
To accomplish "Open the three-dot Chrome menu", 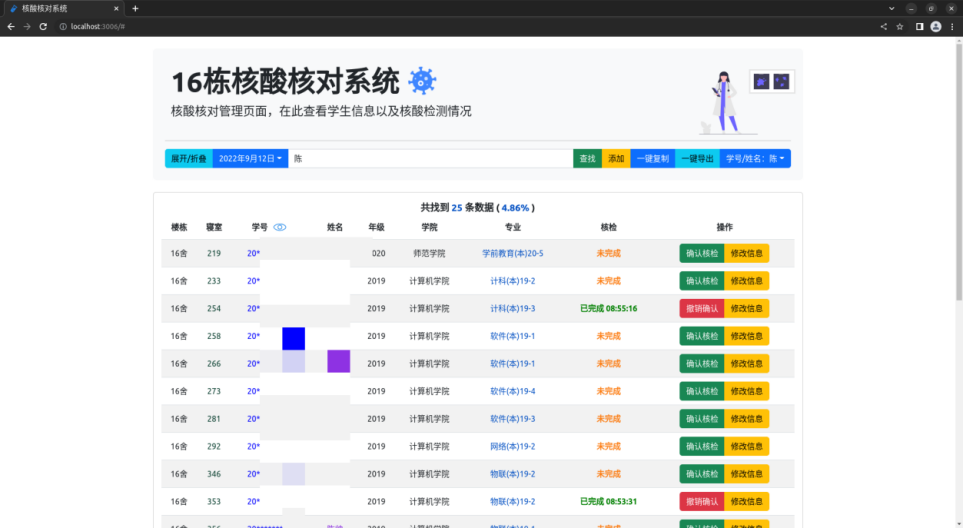I will pyautogui.click(x=952, y=26).
